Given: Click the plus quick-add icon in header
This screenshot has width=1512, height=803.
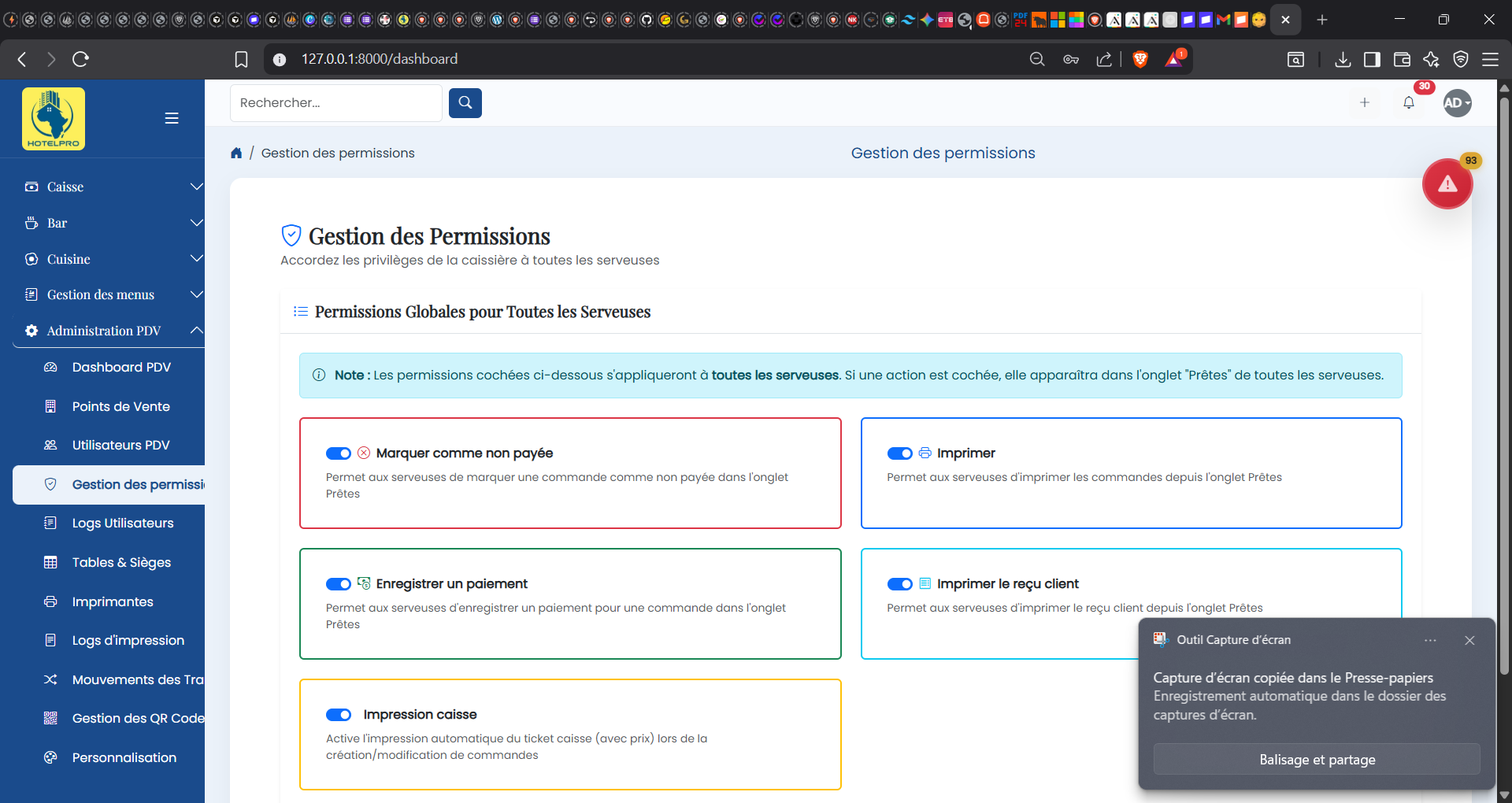Looking at the screenshot, I should click(1365, 102).
